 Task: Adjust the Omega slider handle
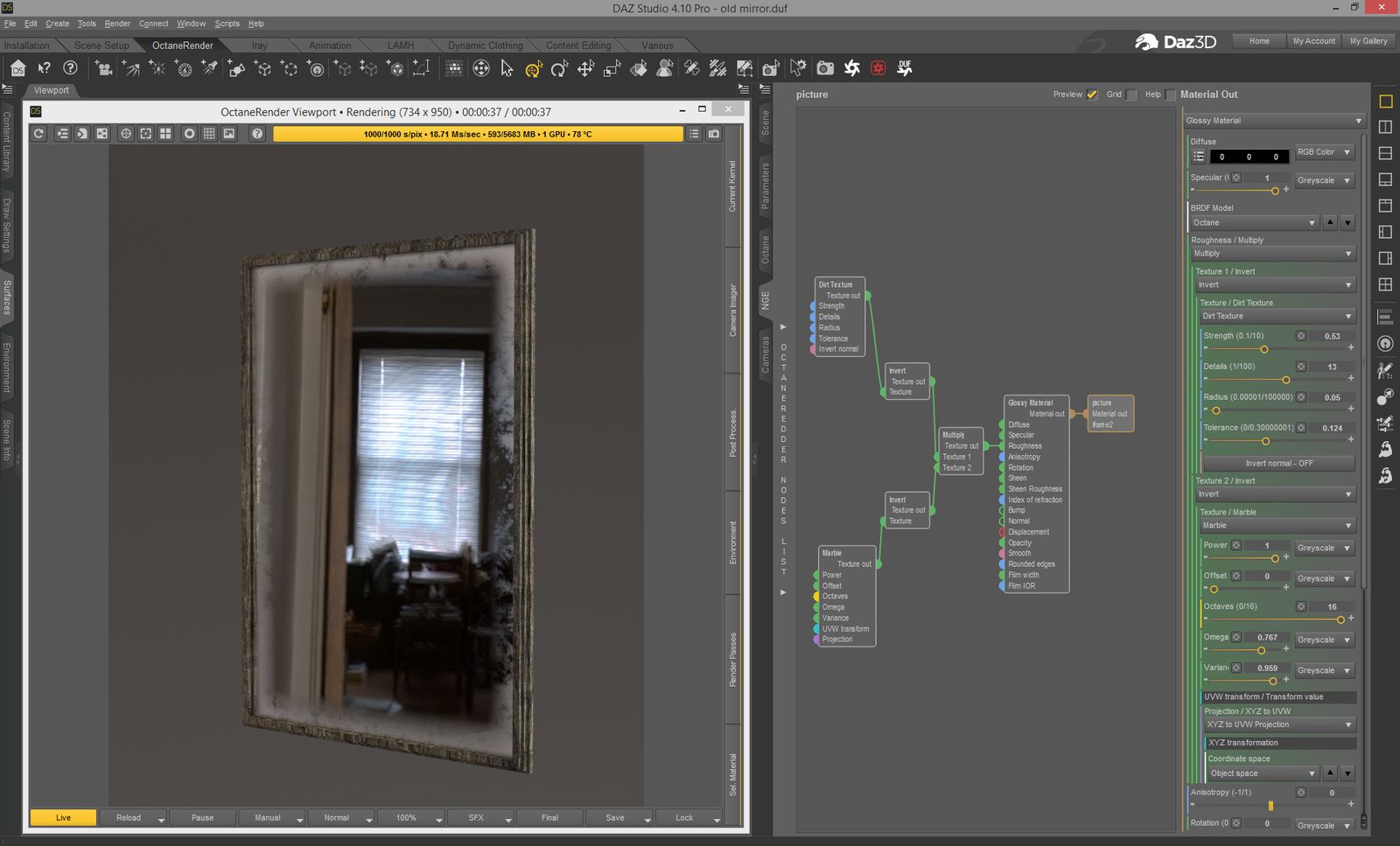[x=1261, y=650]
